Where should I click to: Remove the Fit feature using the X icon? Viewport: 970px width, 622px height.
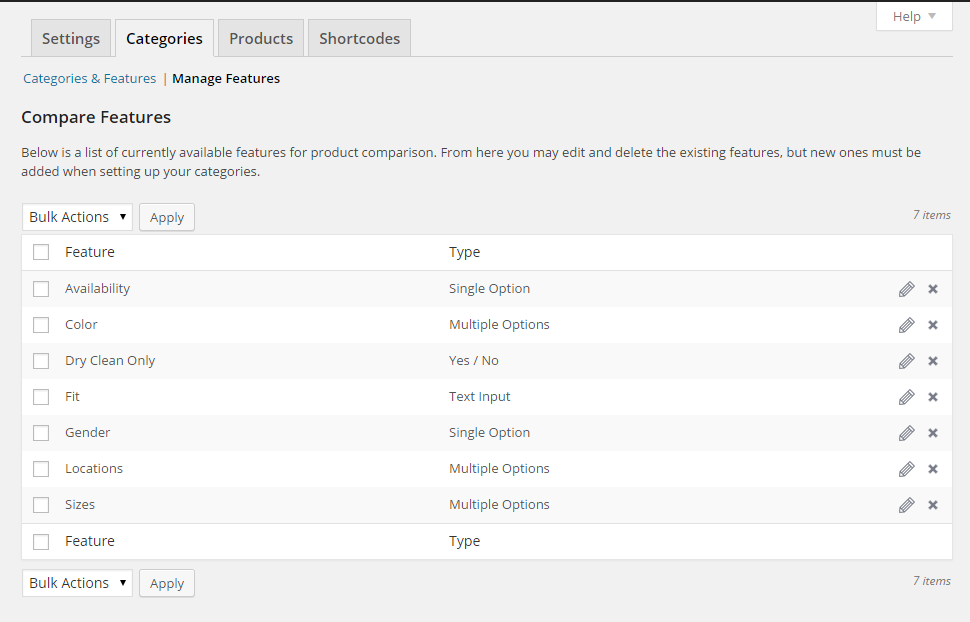coord(933,397)
